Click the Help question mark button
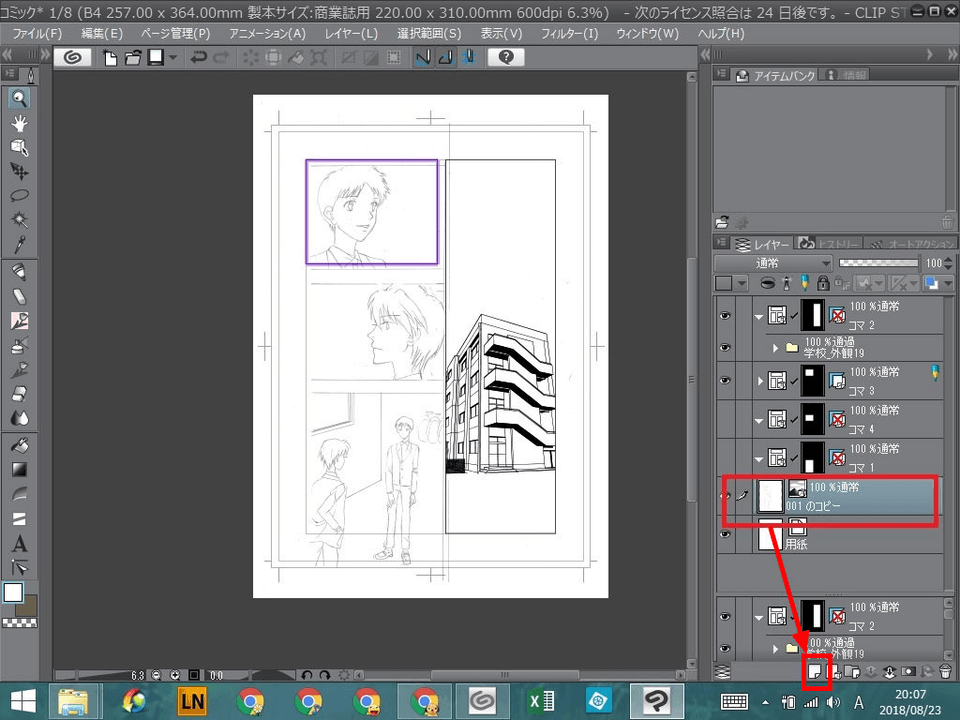 [506, 57]
